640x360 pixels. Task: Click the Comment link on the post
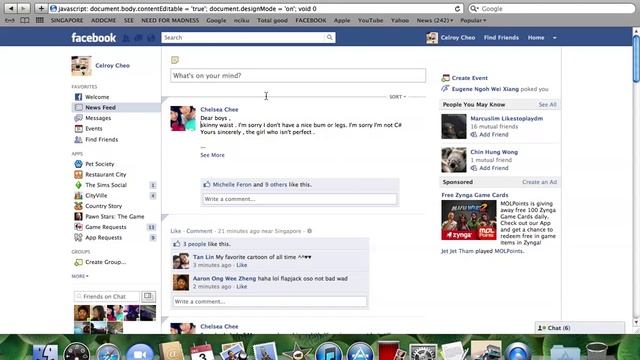(199, 231)
